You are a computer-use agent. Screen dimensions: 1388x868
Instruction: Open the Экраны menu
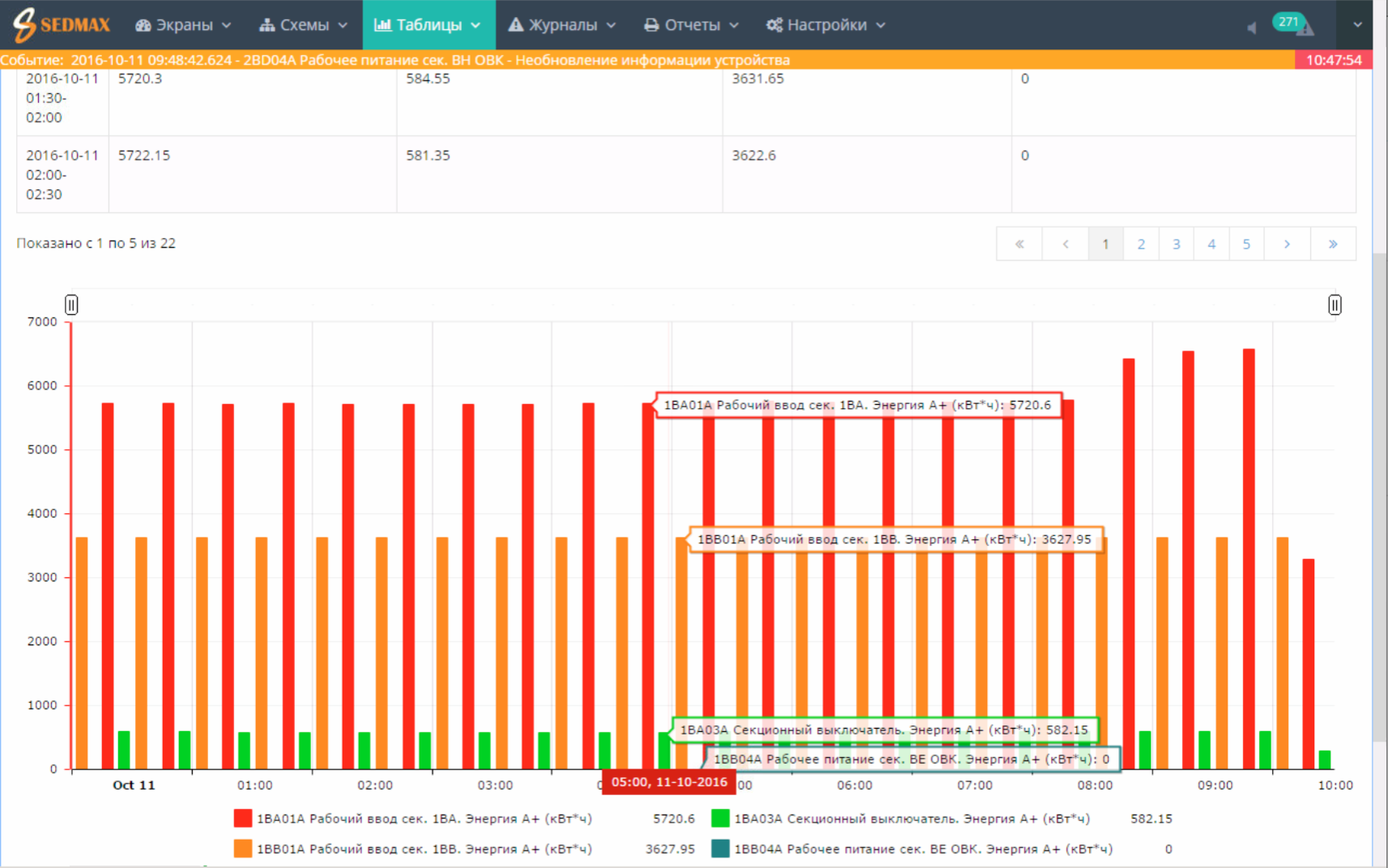183,25
